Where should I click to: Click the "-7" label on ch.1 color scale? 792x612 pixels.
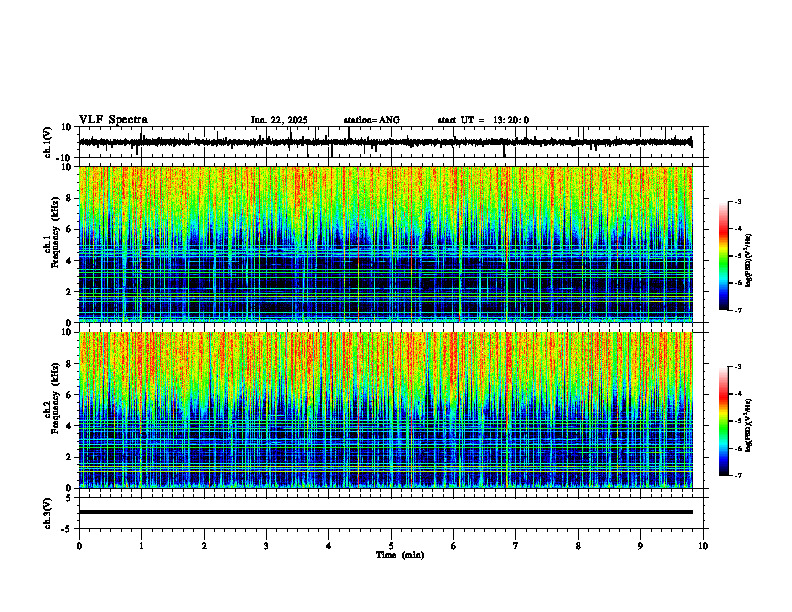click(x=738, y=310)
